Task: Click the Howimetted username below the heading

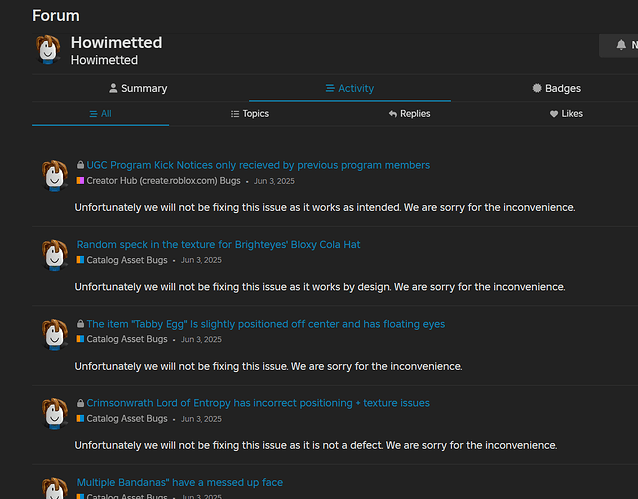Action: [x=104, y=60]
